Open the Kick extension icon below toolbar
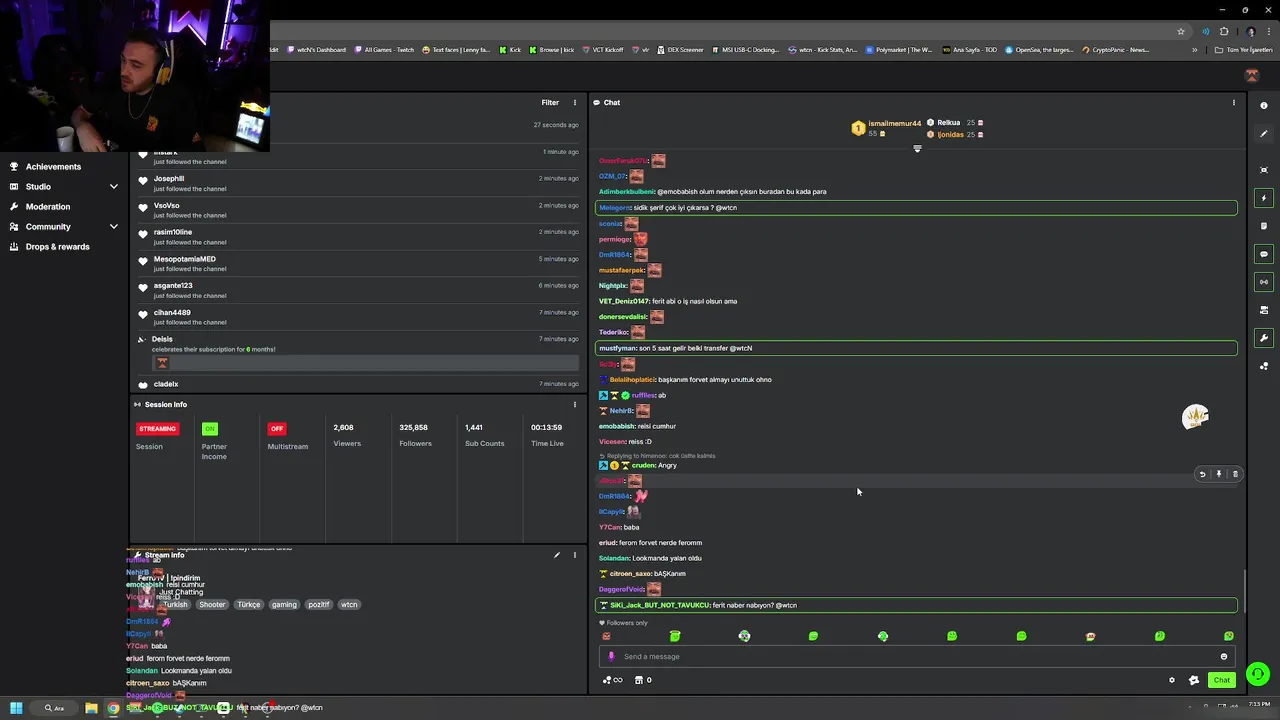This screenshot has height=720, width=1280. [x=1251, y=75]
